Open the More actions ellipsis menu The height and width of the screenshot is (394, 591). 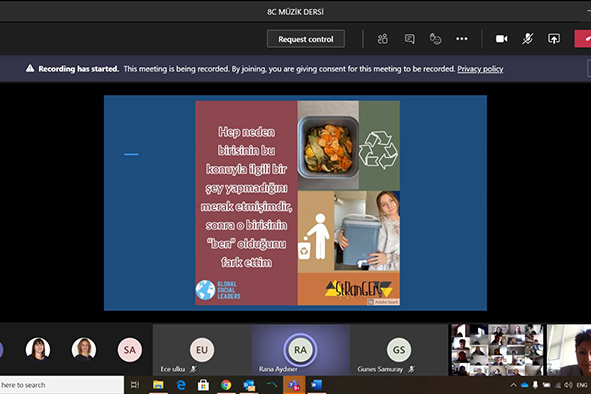pyautogui.click(x=462, y=39)
